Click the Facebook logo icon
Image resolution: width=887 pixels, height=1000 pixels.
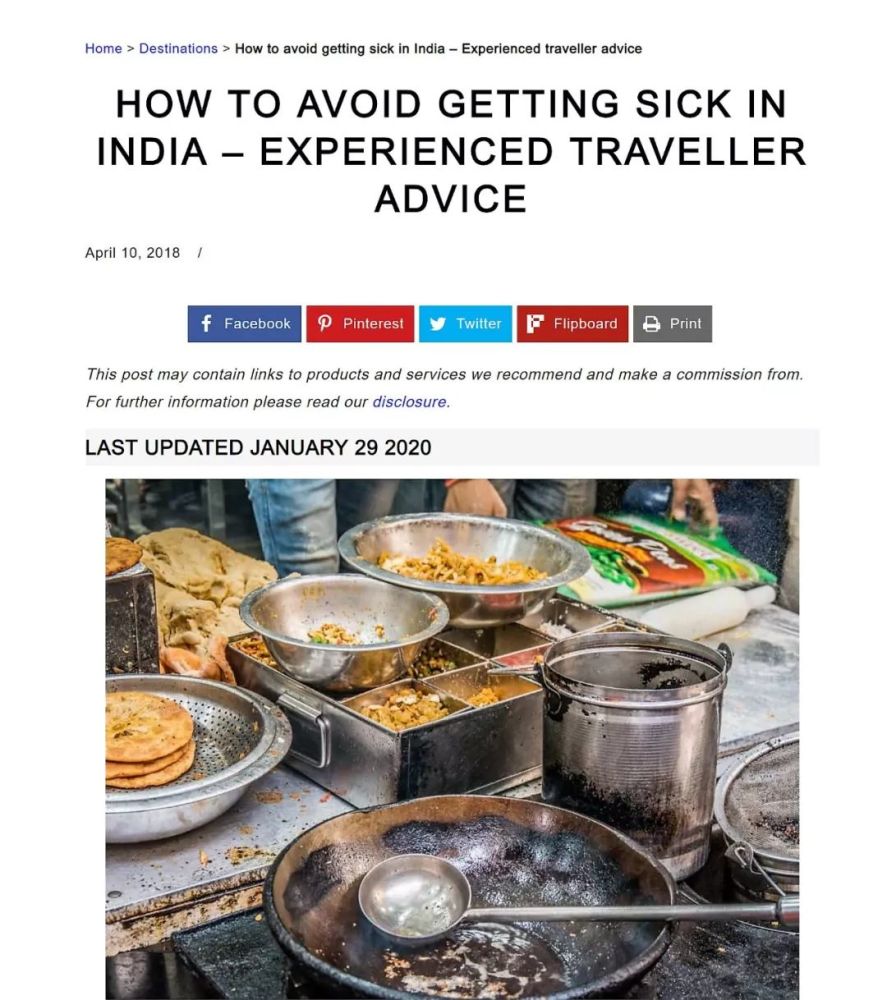206,323
